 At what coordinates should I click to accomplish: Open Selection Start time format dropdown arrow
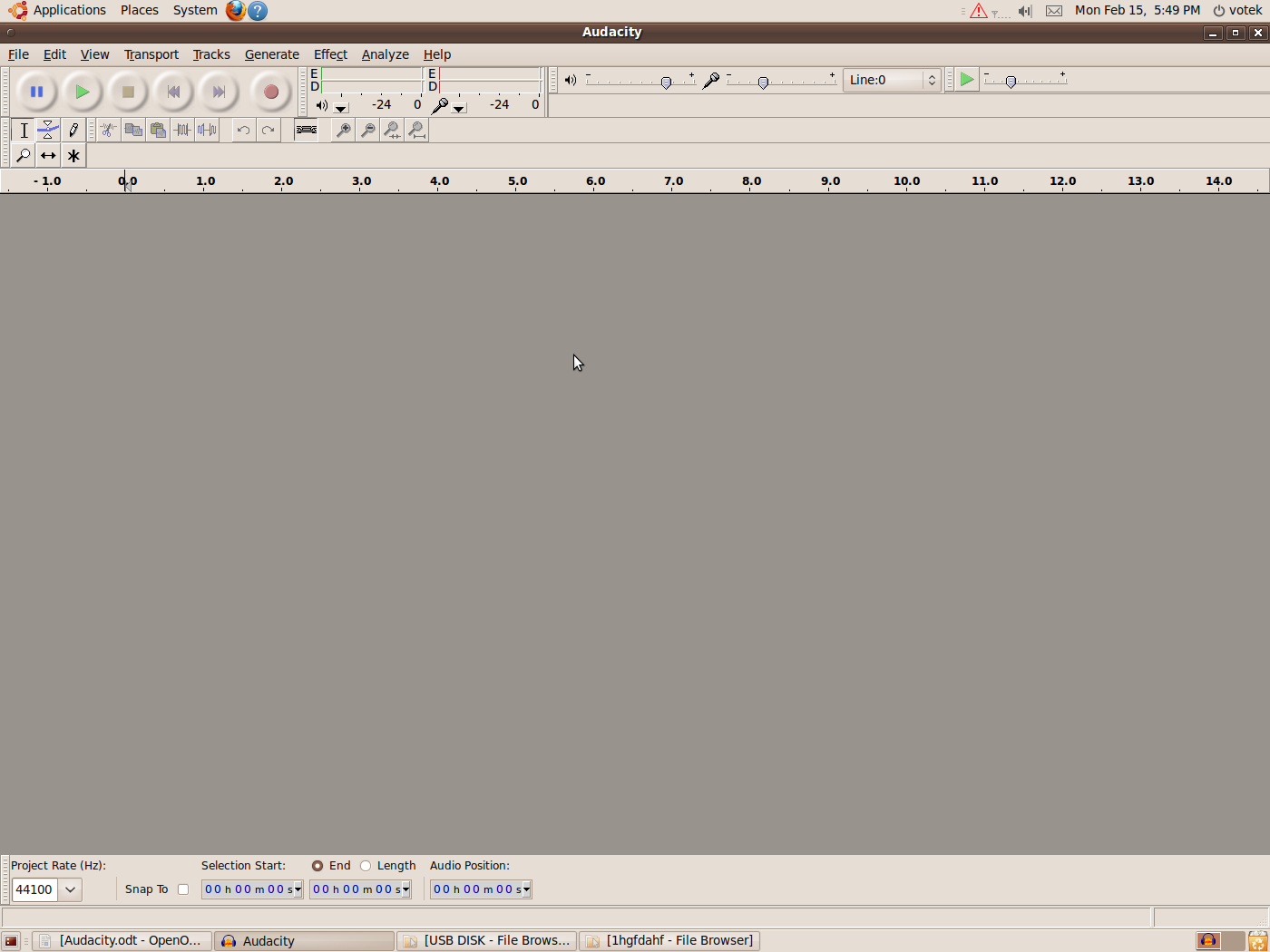(x=298, y=889)
